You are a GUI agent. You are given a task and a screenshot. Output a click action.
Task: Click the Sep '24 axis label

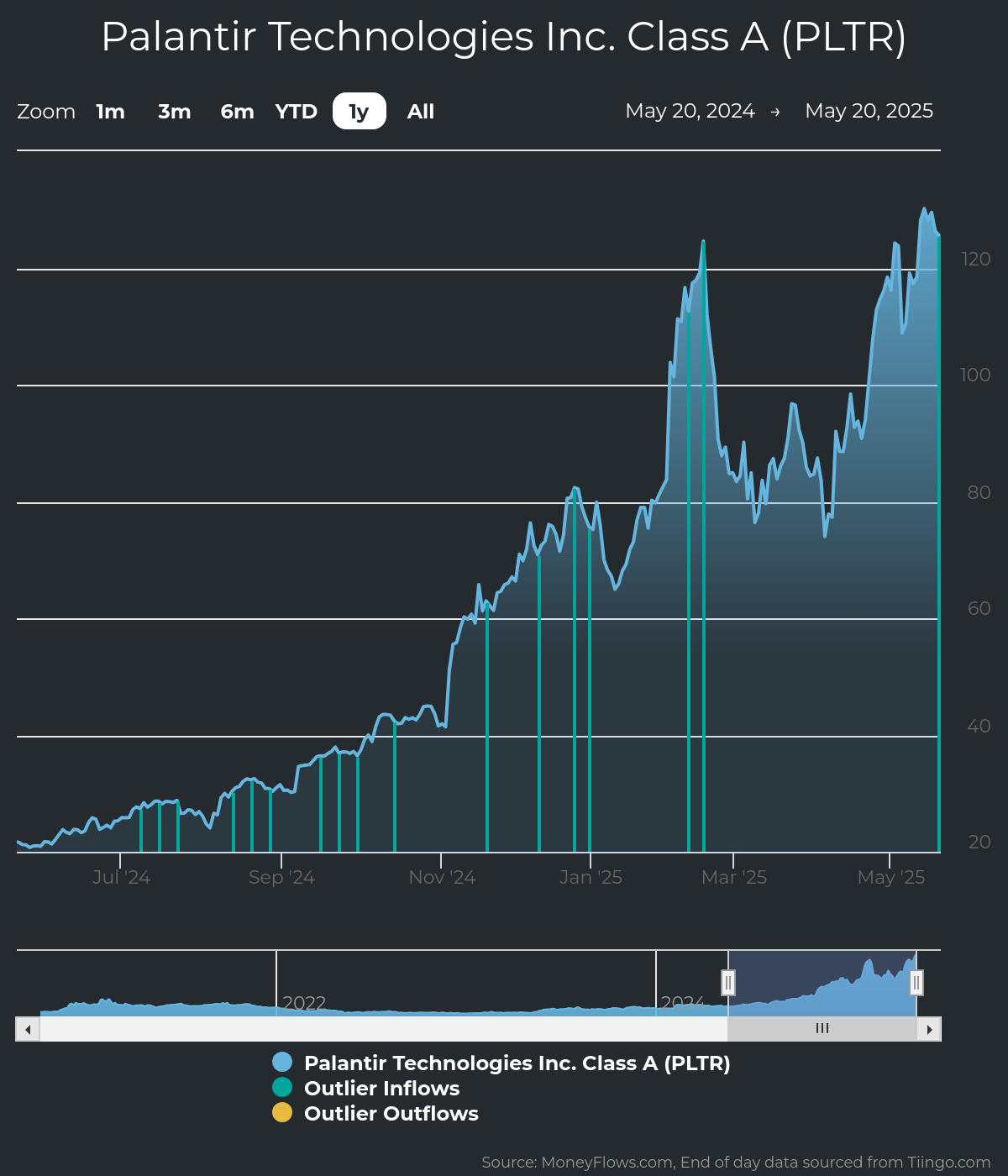click(x=281, y=878)
